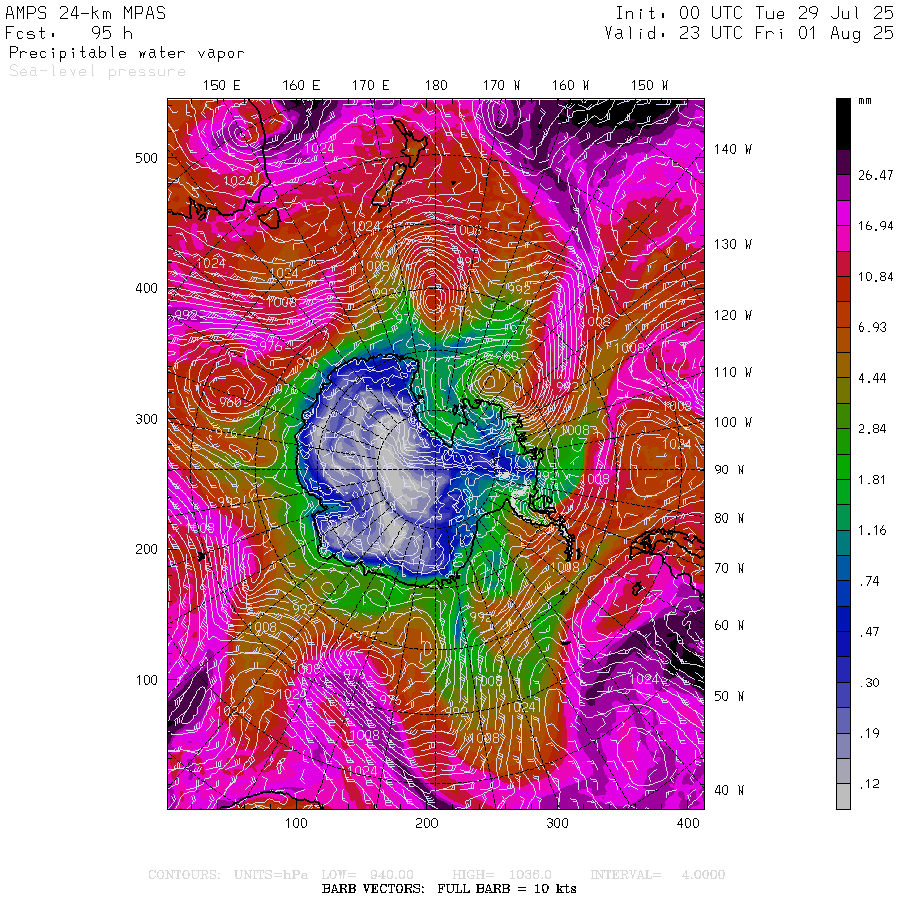
Task: Click the "50 W" longitude label
Action: point(729,696)
